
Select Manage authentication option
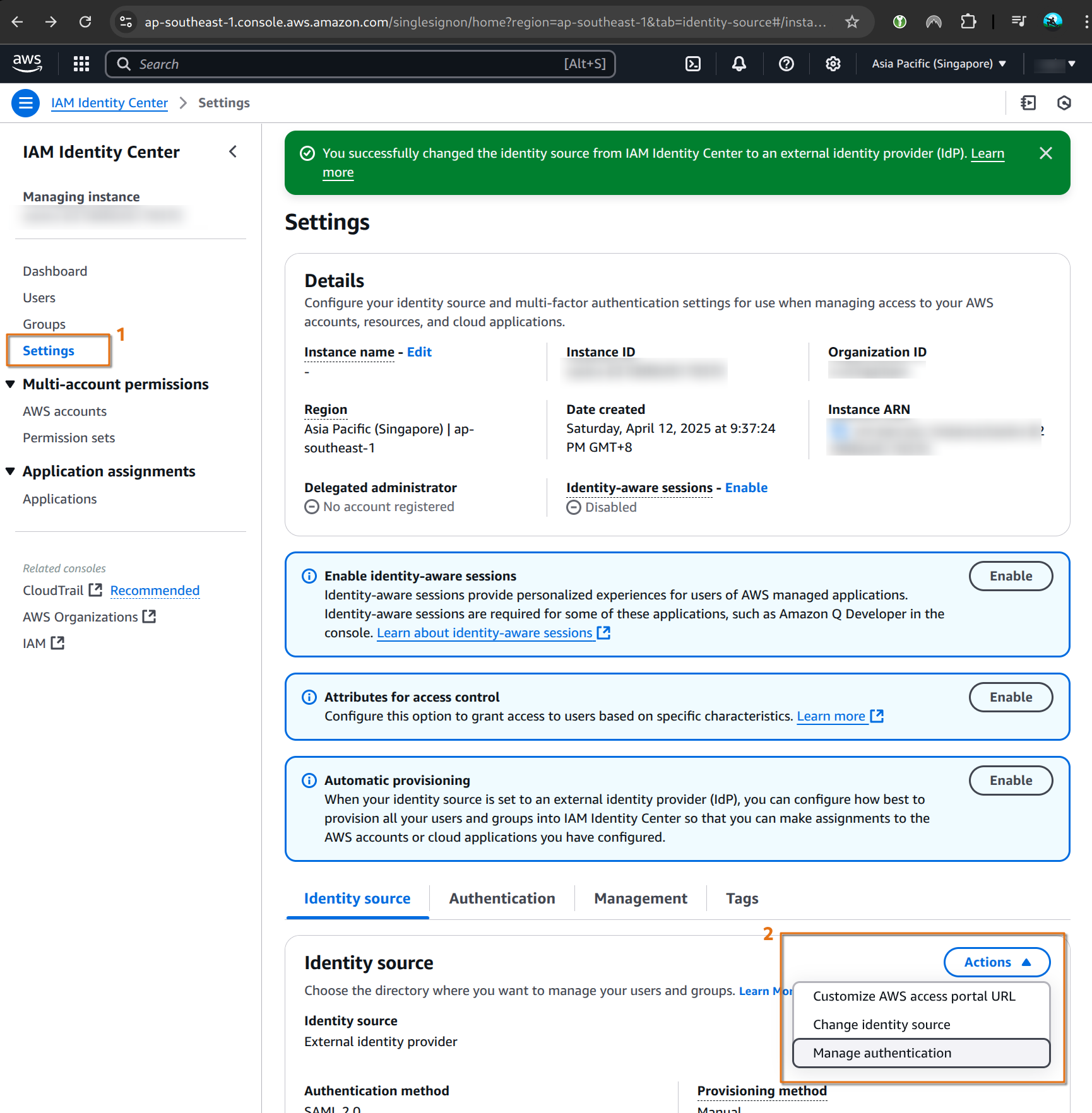(x=921, y=1053)
